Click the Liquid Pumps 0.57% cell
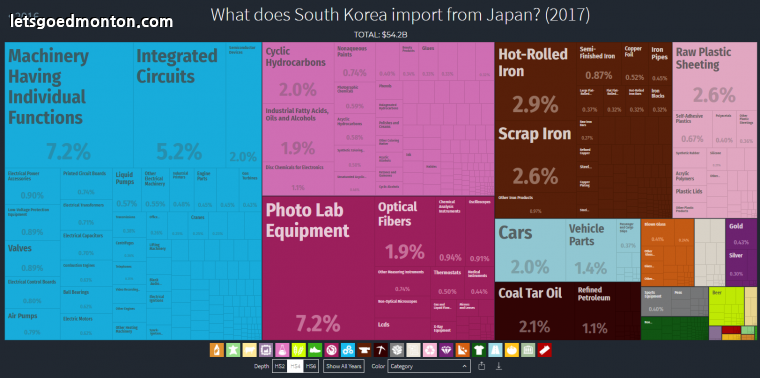The image size is (760, 378). (x=127, y=189)
